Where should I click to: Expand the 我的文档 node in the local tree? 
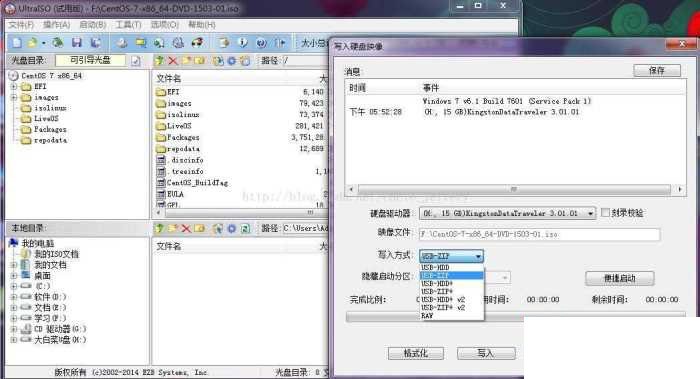[14, 265]
